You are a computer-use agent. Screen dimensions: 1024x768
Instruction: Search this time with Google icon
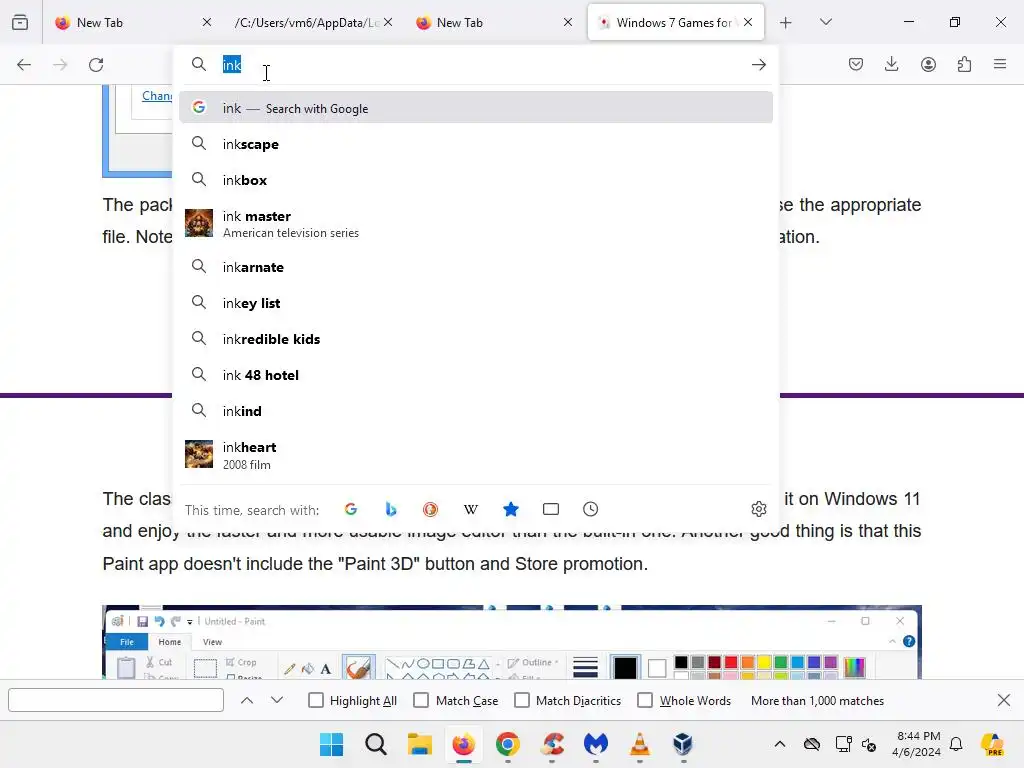pyautogui.click(x=351, y=509)
